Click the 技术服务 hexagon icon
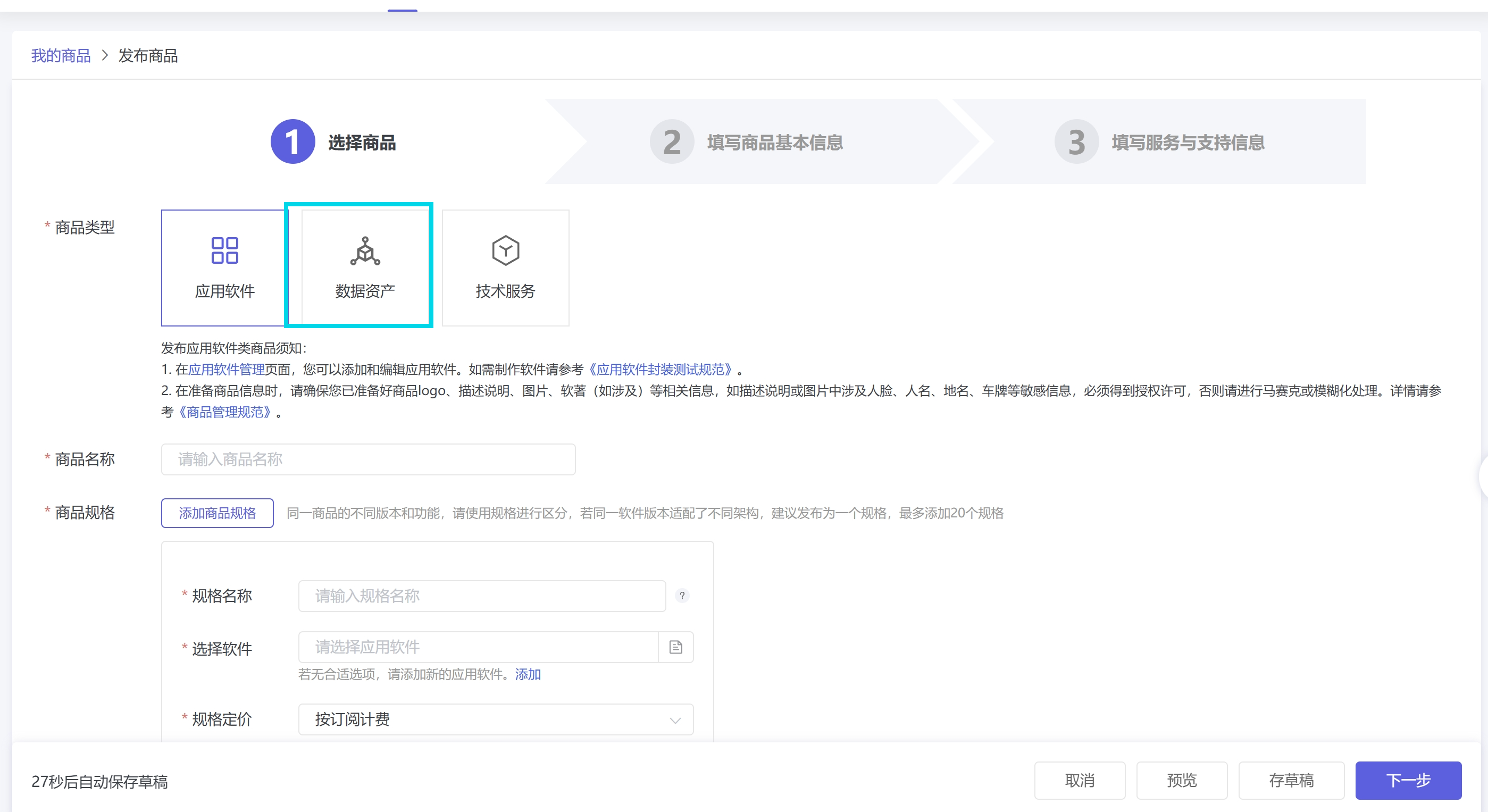This screenshot has width=1488, height=812. pyautogui.click(x=505, y=250)
